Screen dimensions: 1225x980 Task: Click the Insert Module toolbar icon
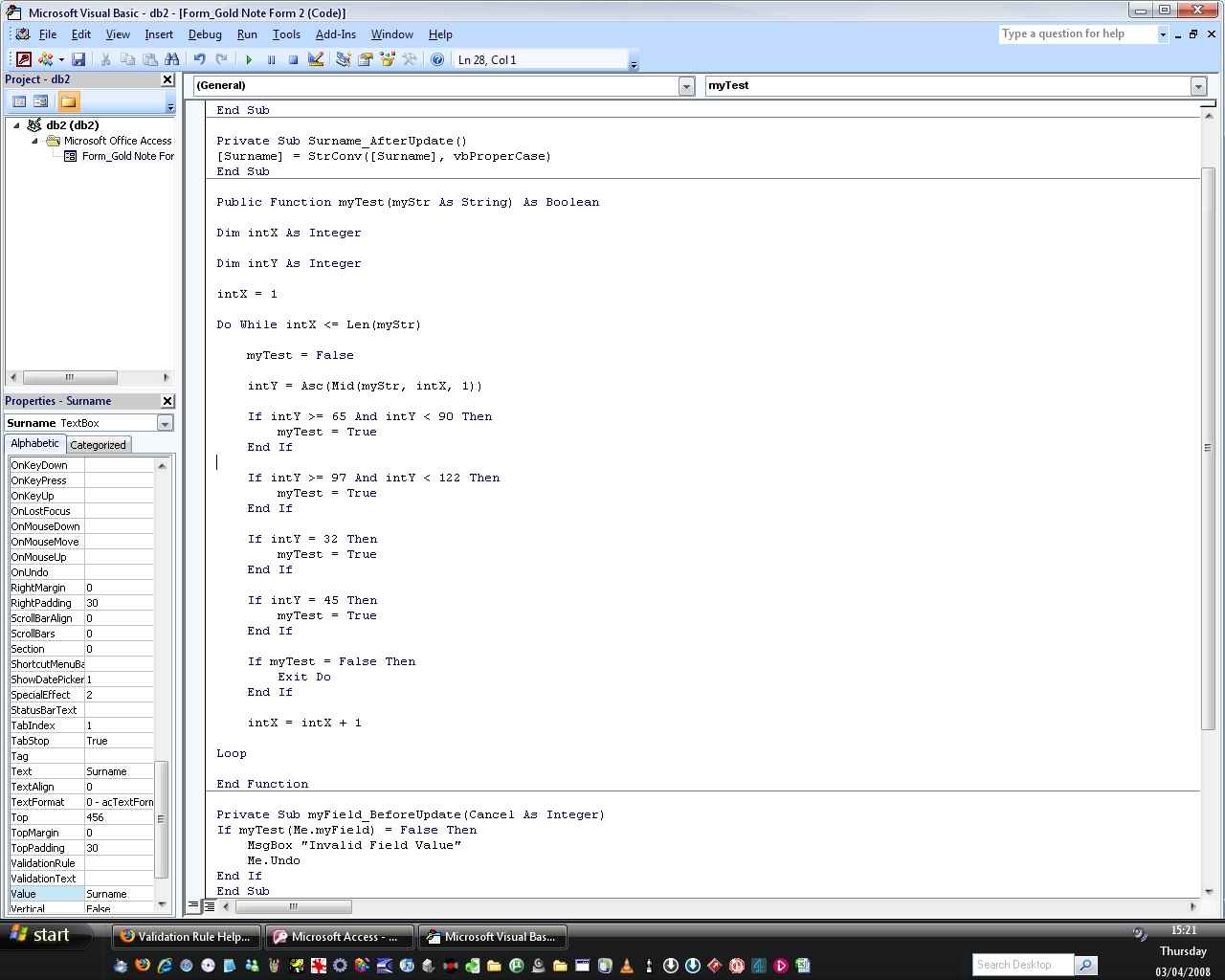(45, 59)
